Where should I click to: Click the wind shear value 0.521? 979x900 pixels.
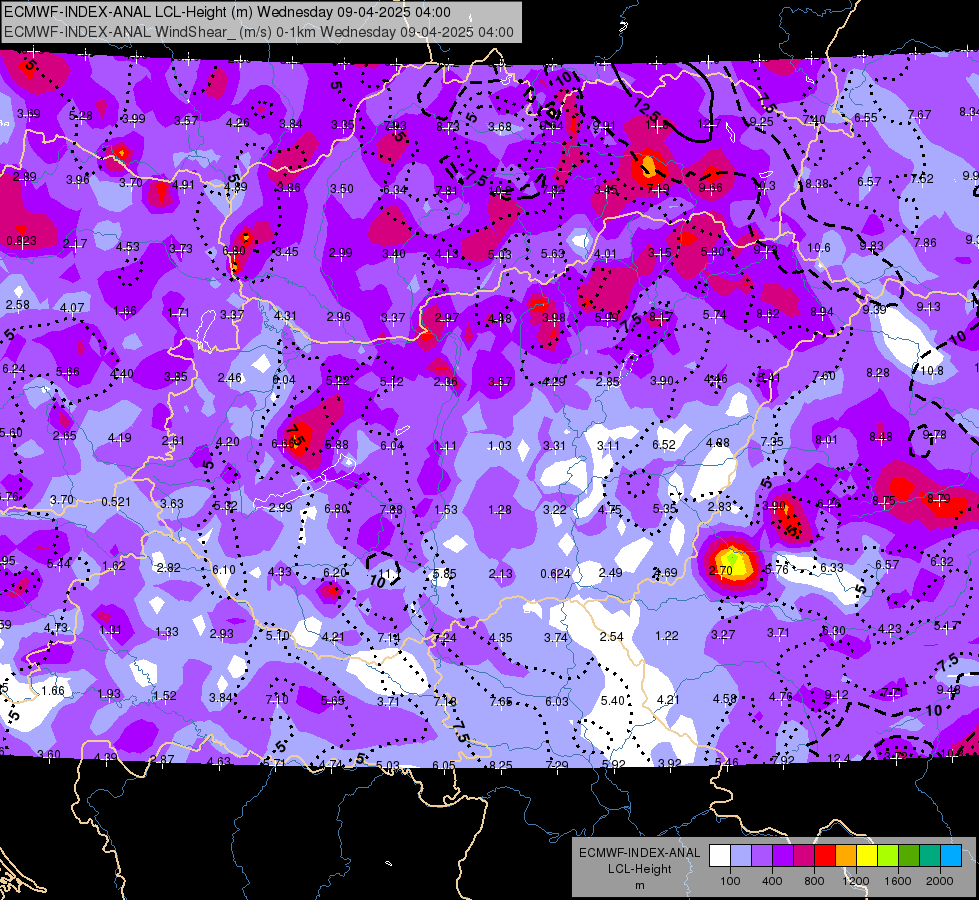click(116, 502)
